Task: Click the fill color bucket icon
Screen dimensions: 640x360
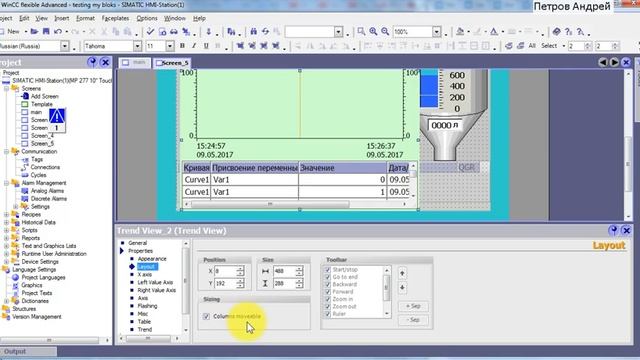Action: (460, 31)
